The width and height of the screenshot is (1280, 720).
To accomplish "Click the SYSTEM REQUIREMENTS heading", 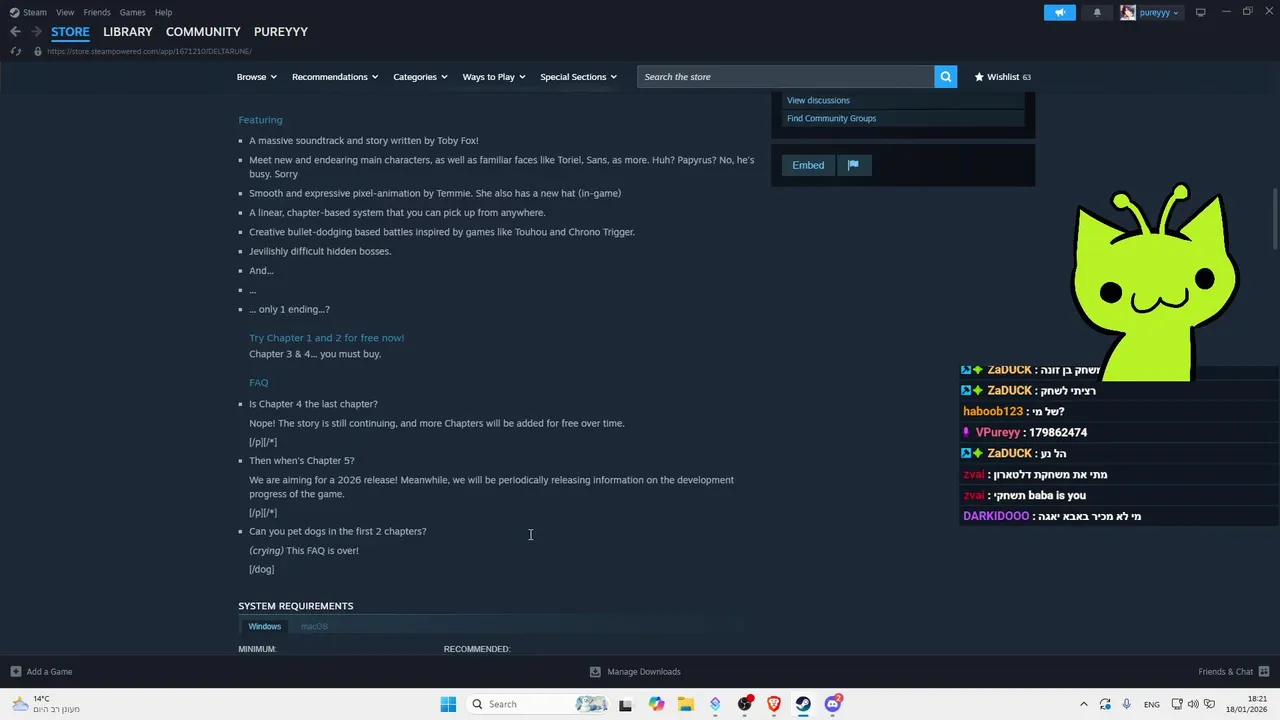I will [296, 606].
